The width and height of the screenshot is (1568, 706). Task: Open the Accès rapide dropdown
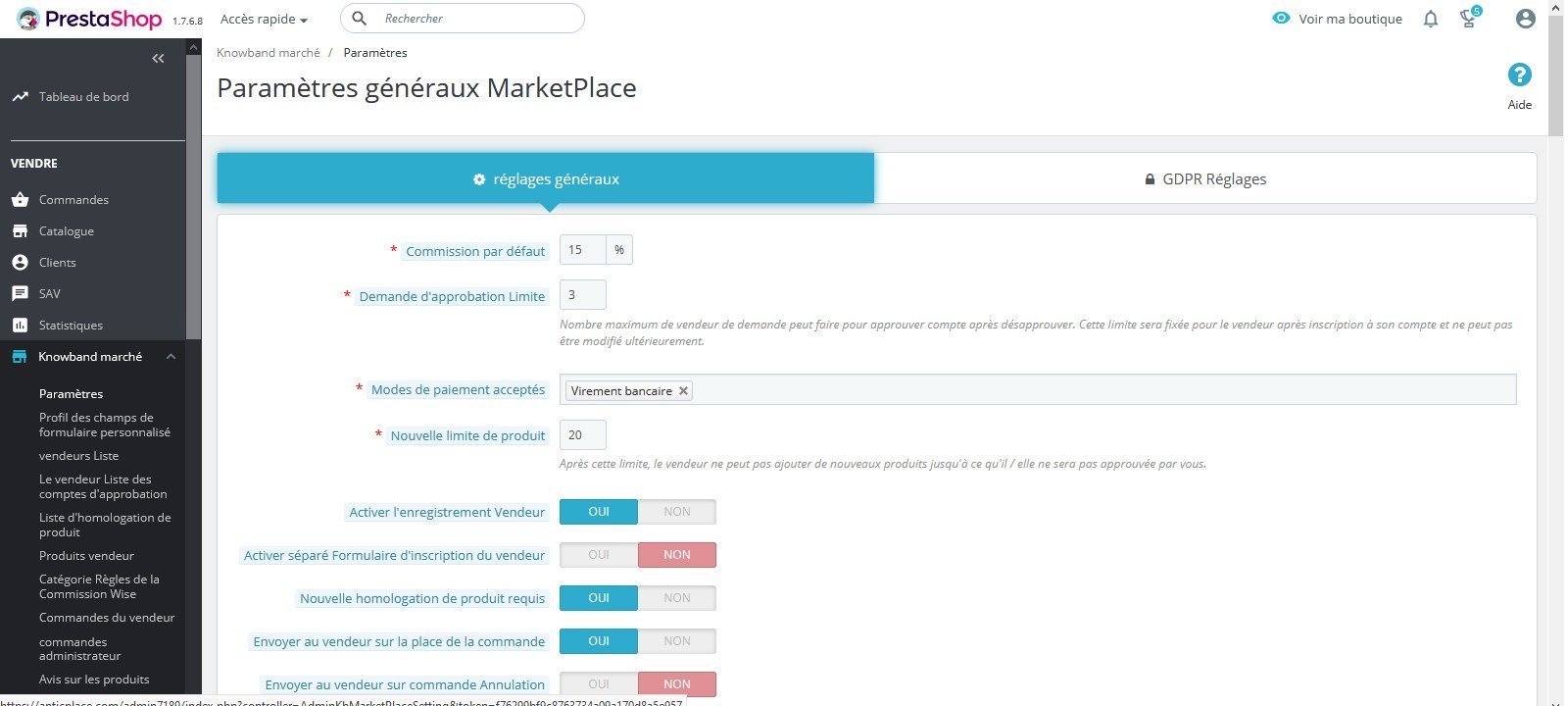click(264, 20)
